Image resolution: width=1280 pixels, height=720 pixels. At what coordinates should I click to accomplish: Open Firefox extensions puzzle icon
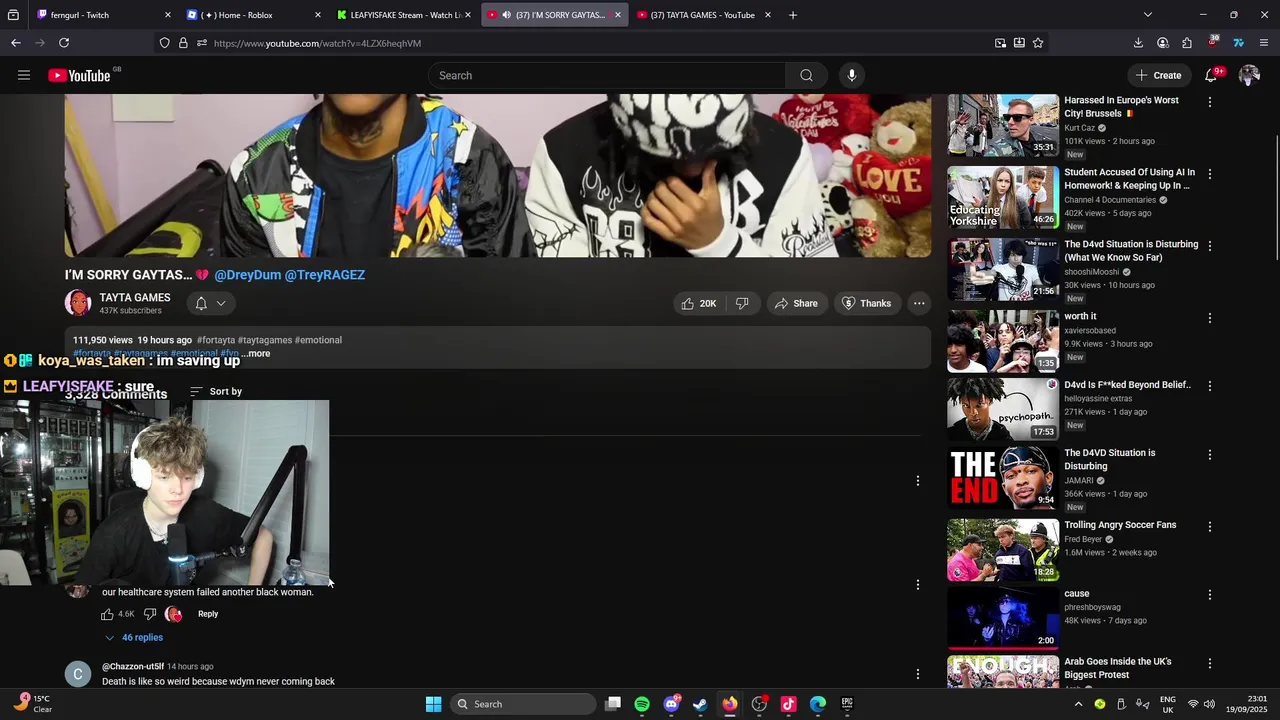[x=1187, y=43]
